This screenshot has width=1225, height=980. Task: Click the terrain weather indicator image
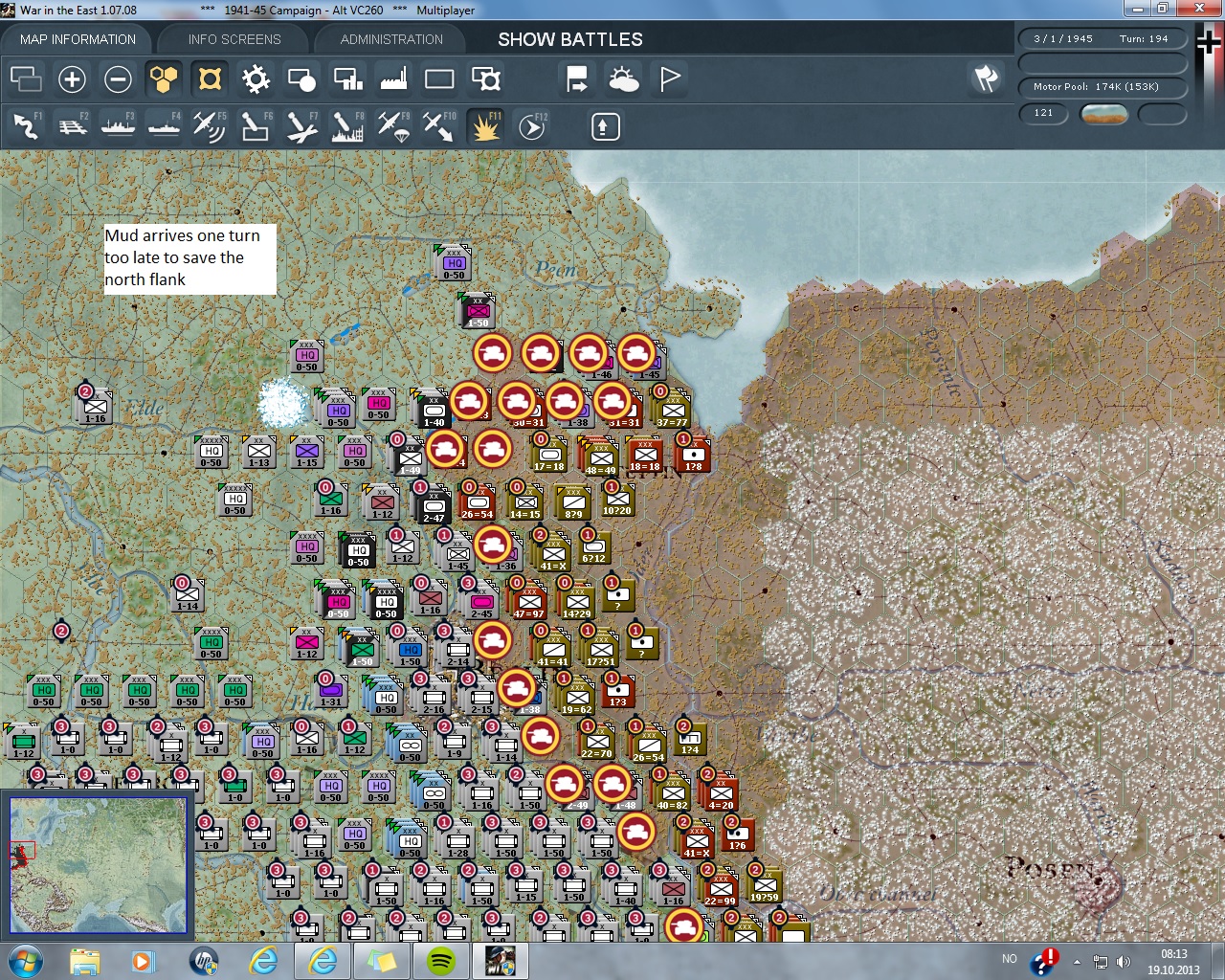pos(1103,115)
